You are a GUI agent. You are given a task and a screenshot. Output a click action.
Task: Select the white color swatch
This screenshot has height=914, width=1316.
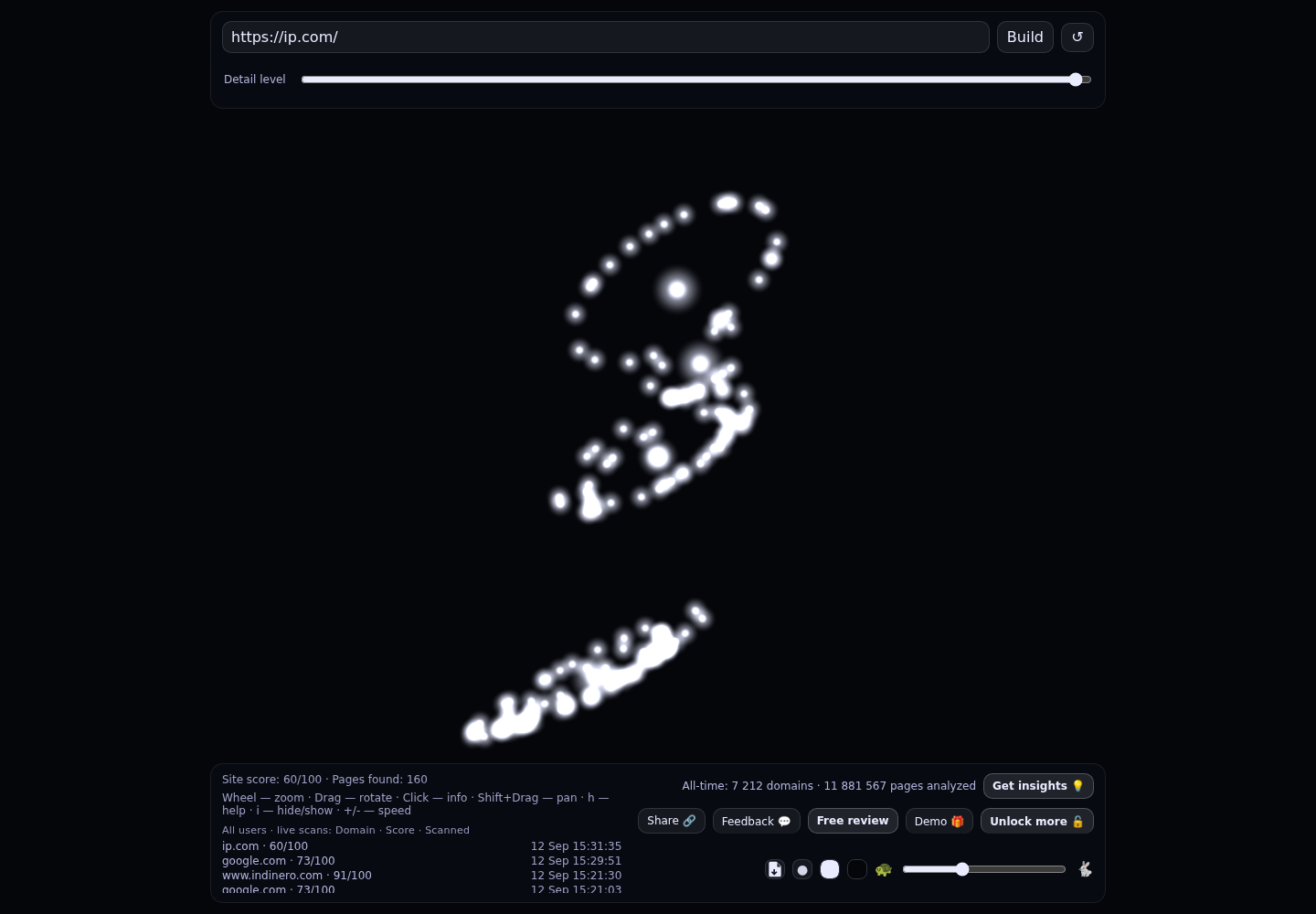pos(830,869)
